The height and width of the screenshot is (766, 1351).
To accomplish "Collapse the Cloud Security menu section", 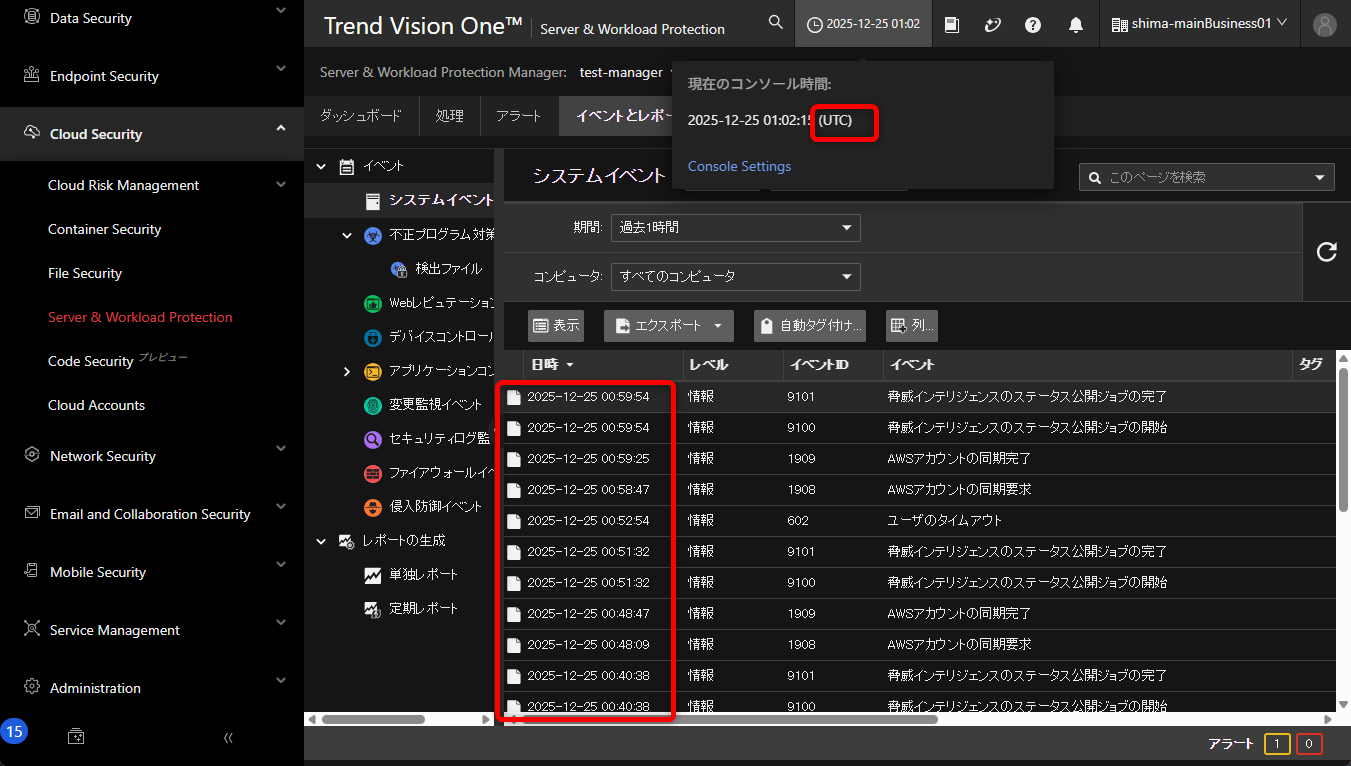I will 281,129.
